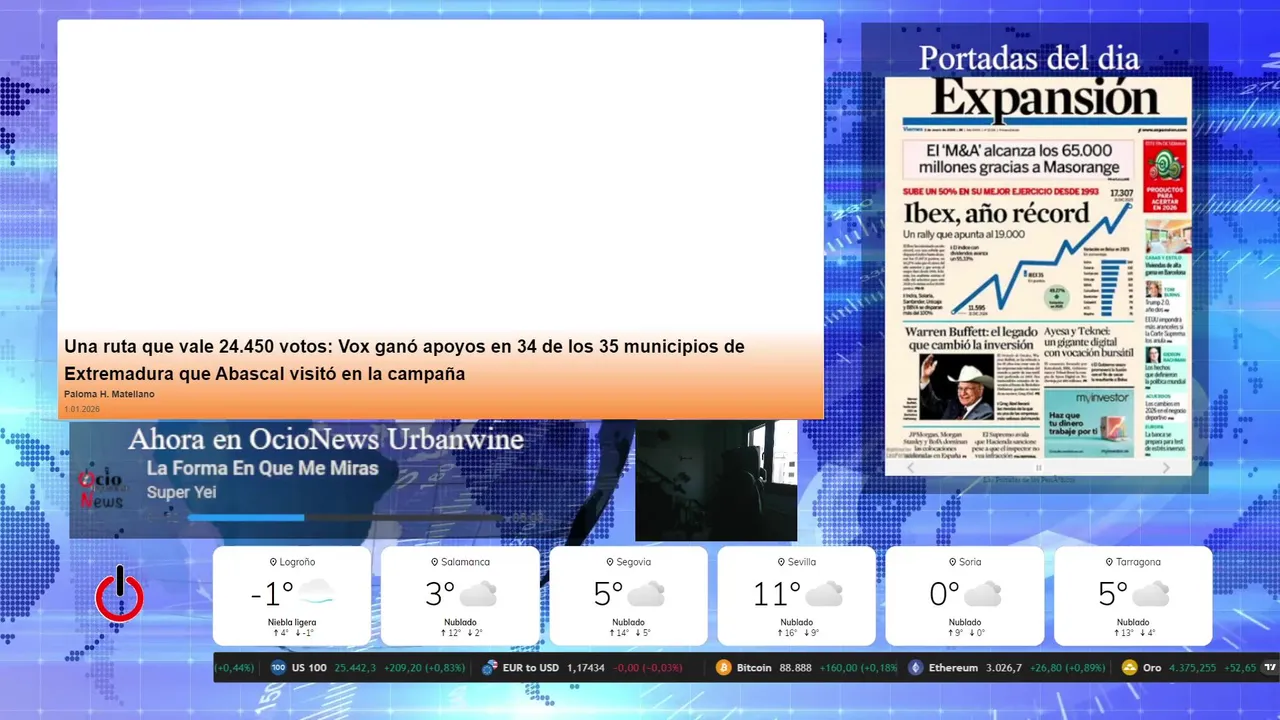Click the Segovia location pin icon

pos(610,562)
